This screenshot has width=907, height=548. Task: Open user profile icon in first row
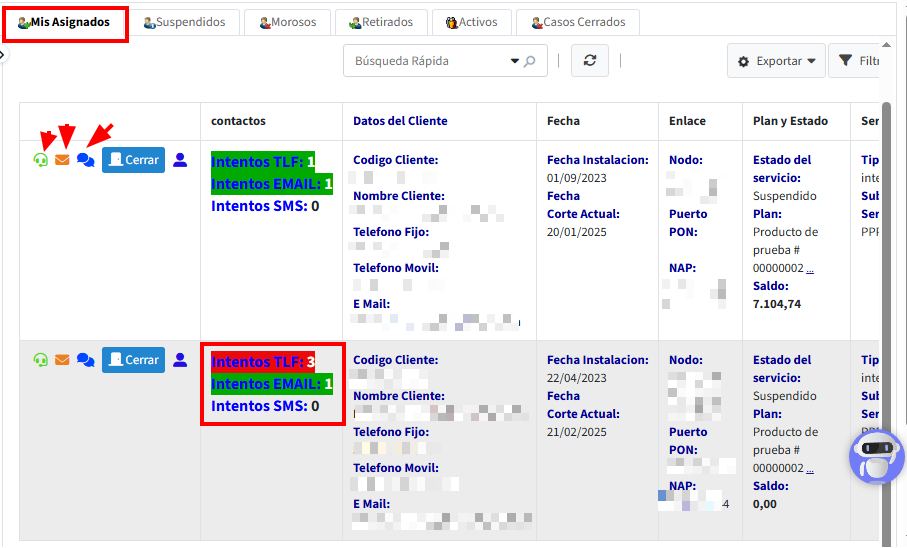pyautogui.click(x=180, y=160)
